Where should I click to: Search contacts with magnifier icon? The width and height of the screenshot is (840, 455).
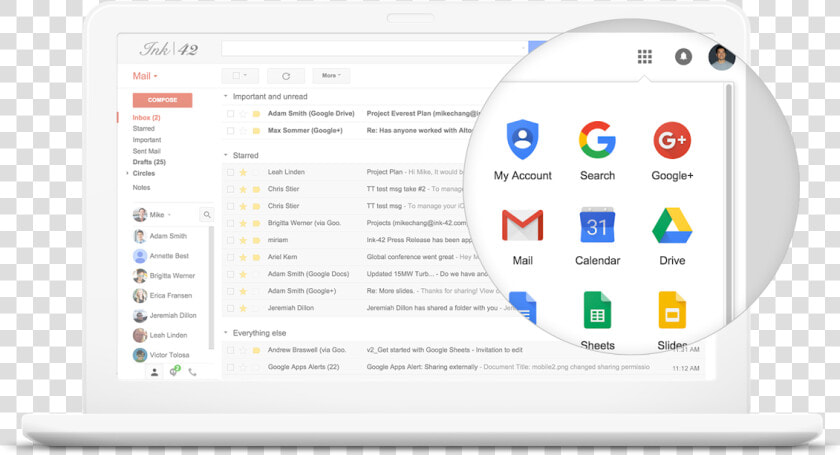tap(207, 215)
